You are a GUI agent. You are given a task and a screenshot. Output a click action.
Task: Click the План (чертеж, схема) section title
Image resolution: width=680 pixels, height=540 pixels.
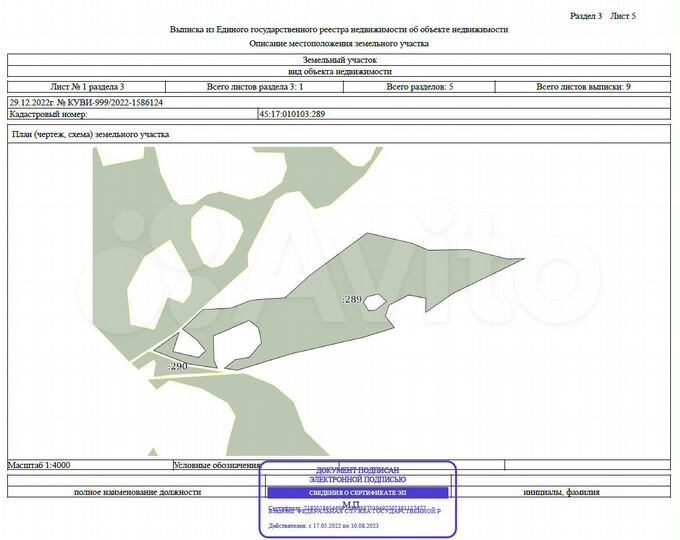[x=91, y=134]
